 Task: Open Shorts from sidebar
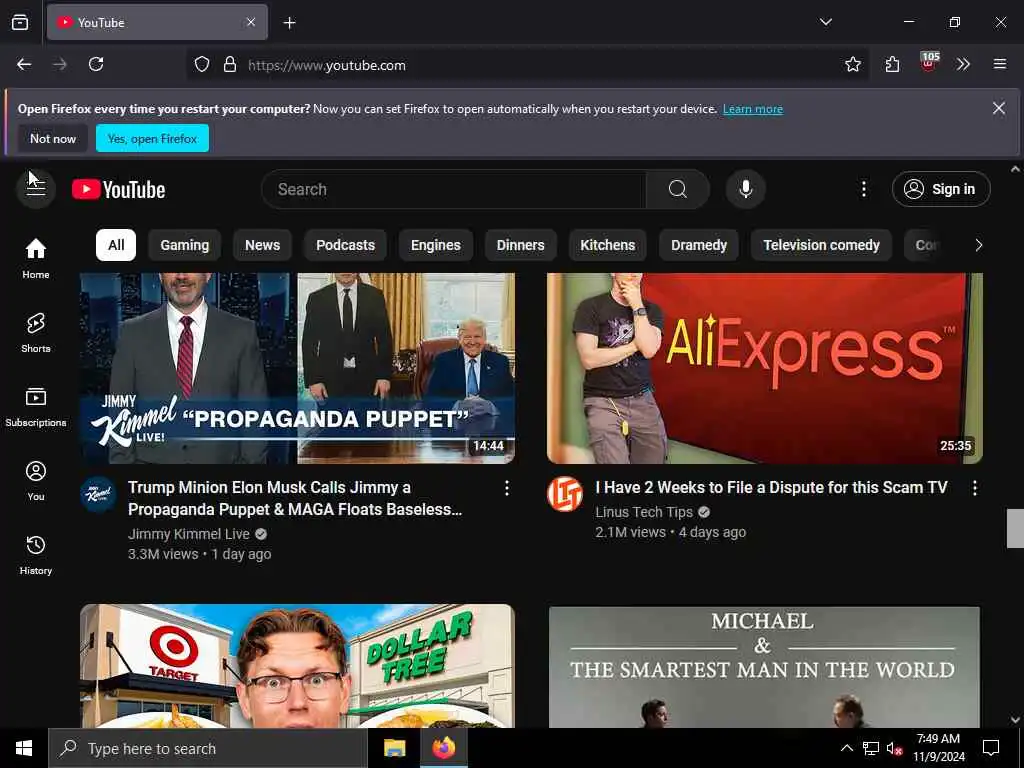[x=36, y=332]
